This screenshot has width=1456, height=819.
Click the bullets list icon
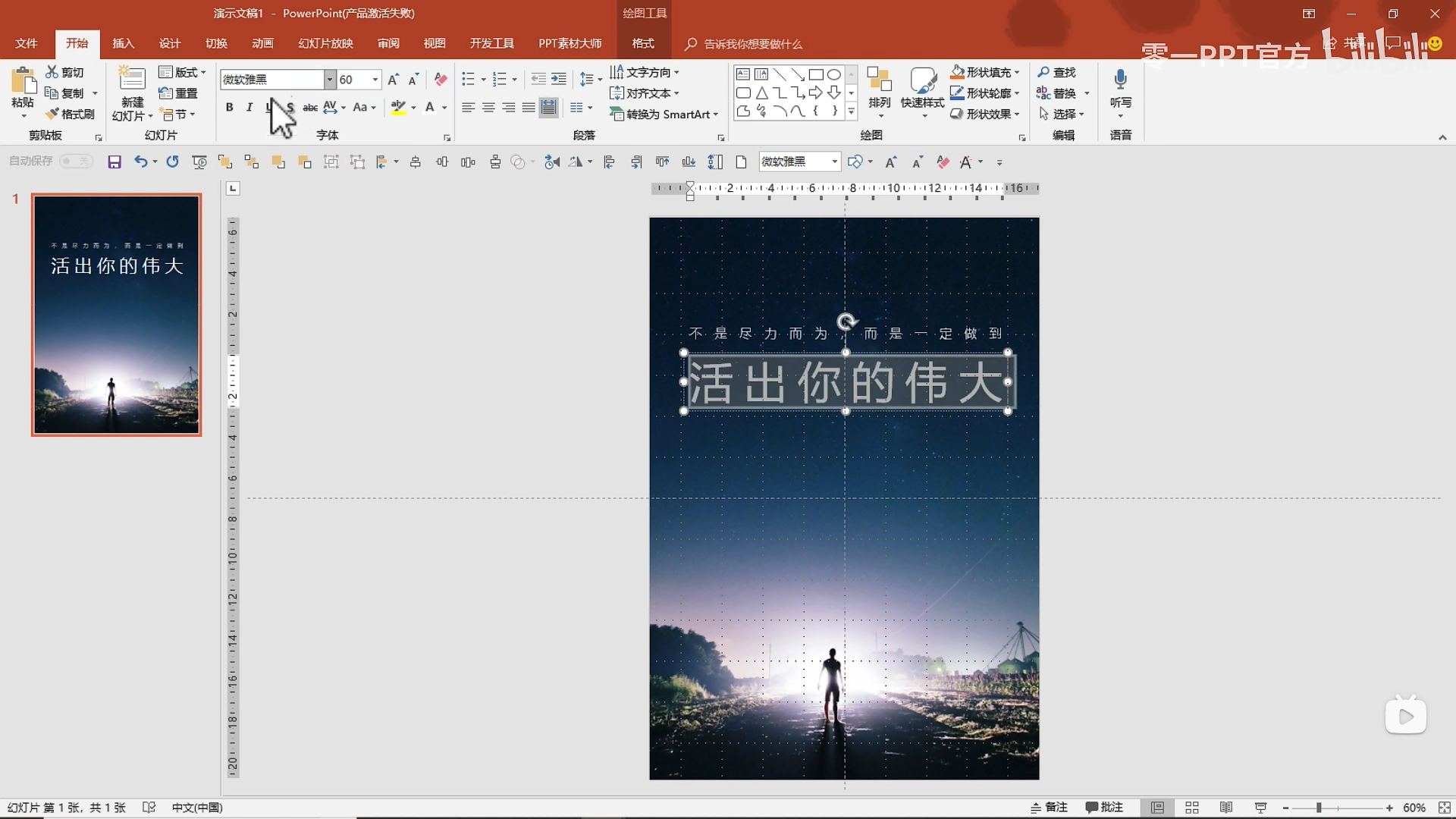[468, 79]
